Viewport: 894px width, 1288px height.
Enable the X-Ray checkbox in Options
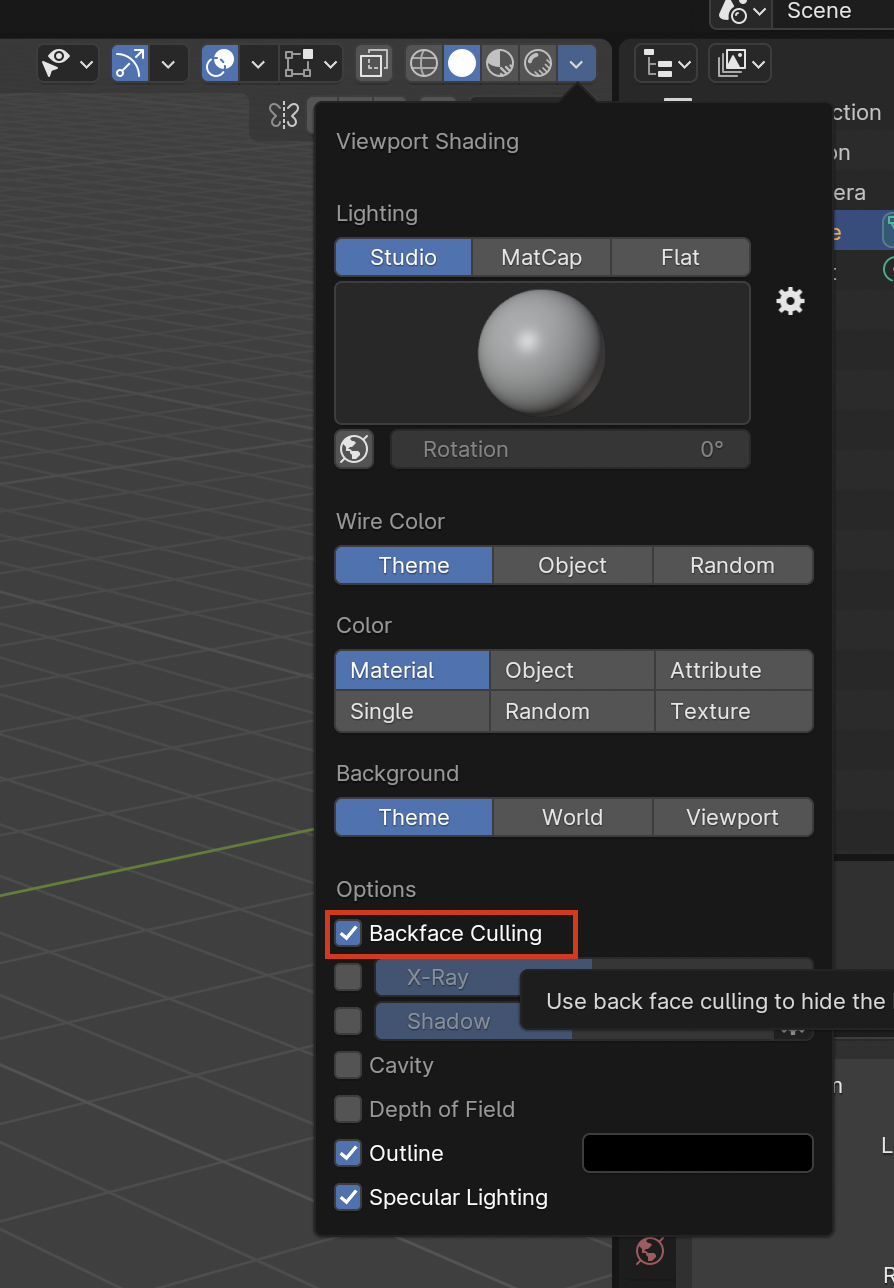click(x=348, y=977)
